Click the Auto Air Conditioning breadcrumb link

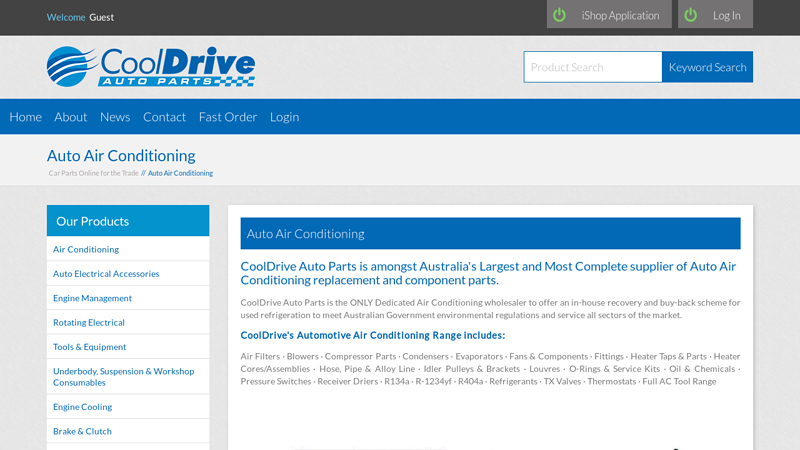pyautogui.click(x=180, y=173)
